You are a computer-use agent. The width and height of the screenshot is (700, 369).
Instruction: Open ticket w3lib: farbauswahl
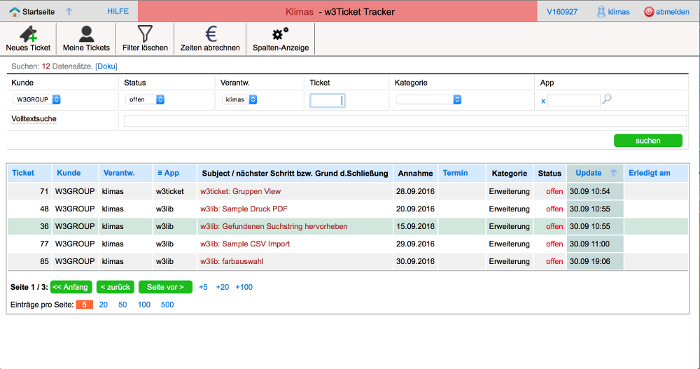coord(232,261)
